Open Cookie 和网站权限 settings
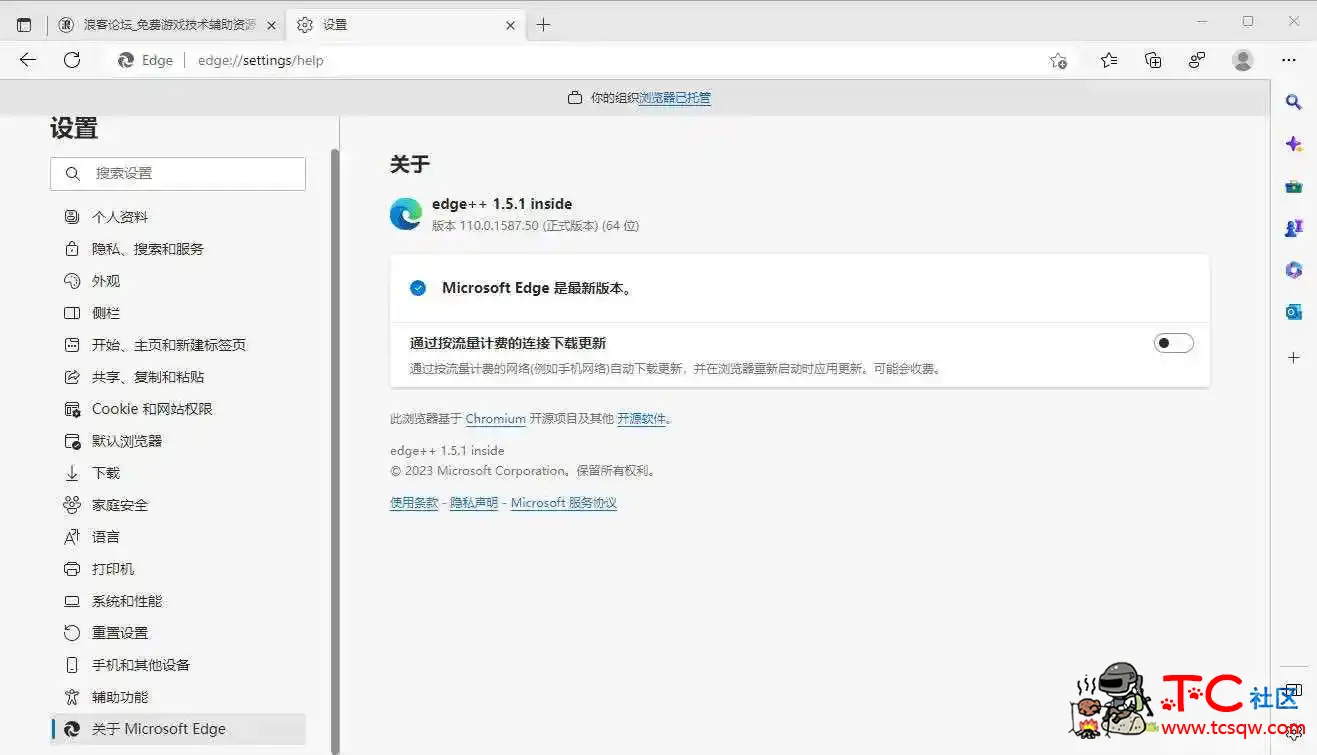This screenshot has height=755, width=1317. click(x=178, y=409)
